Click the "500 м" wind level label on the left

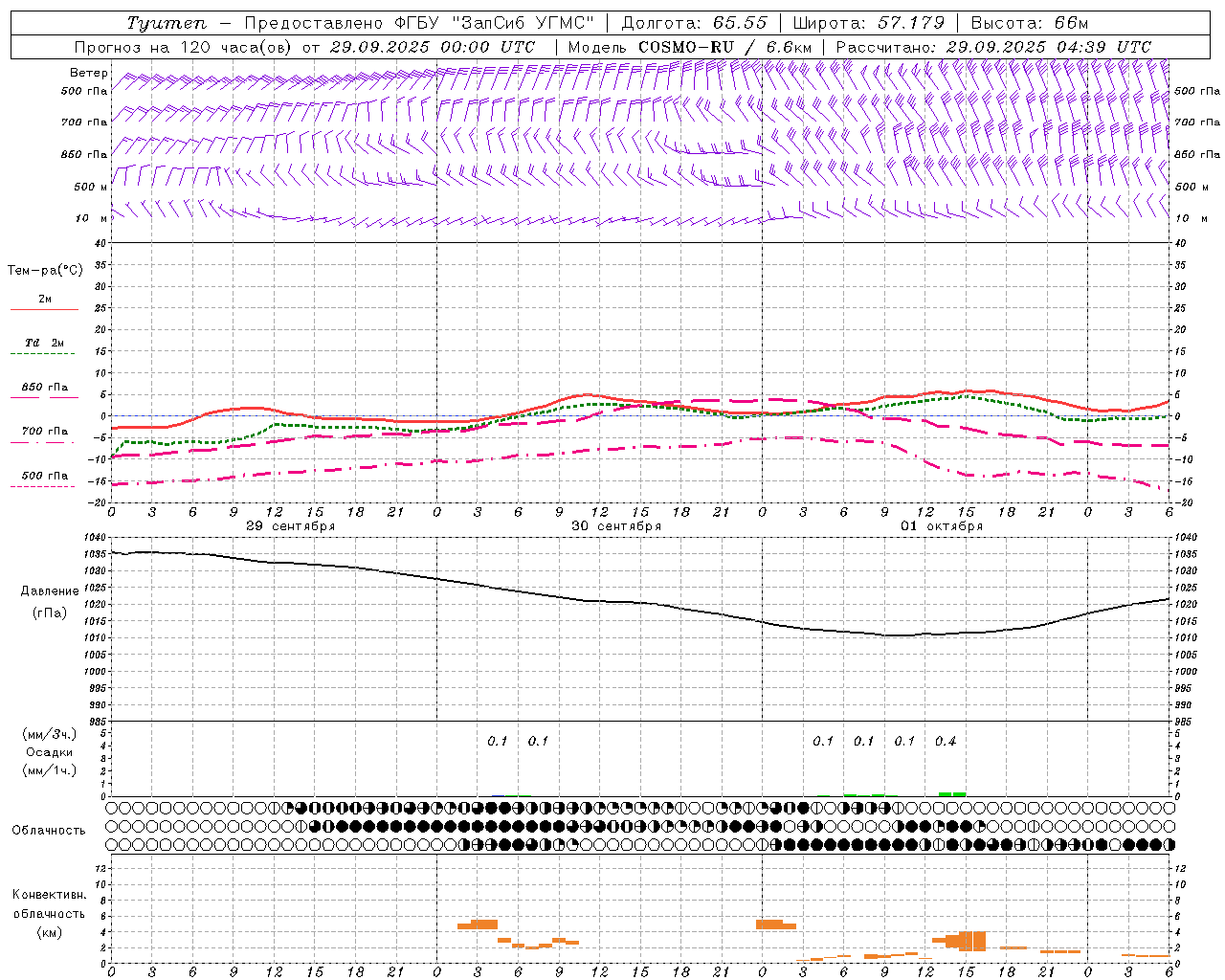click(x=91, y=187)
